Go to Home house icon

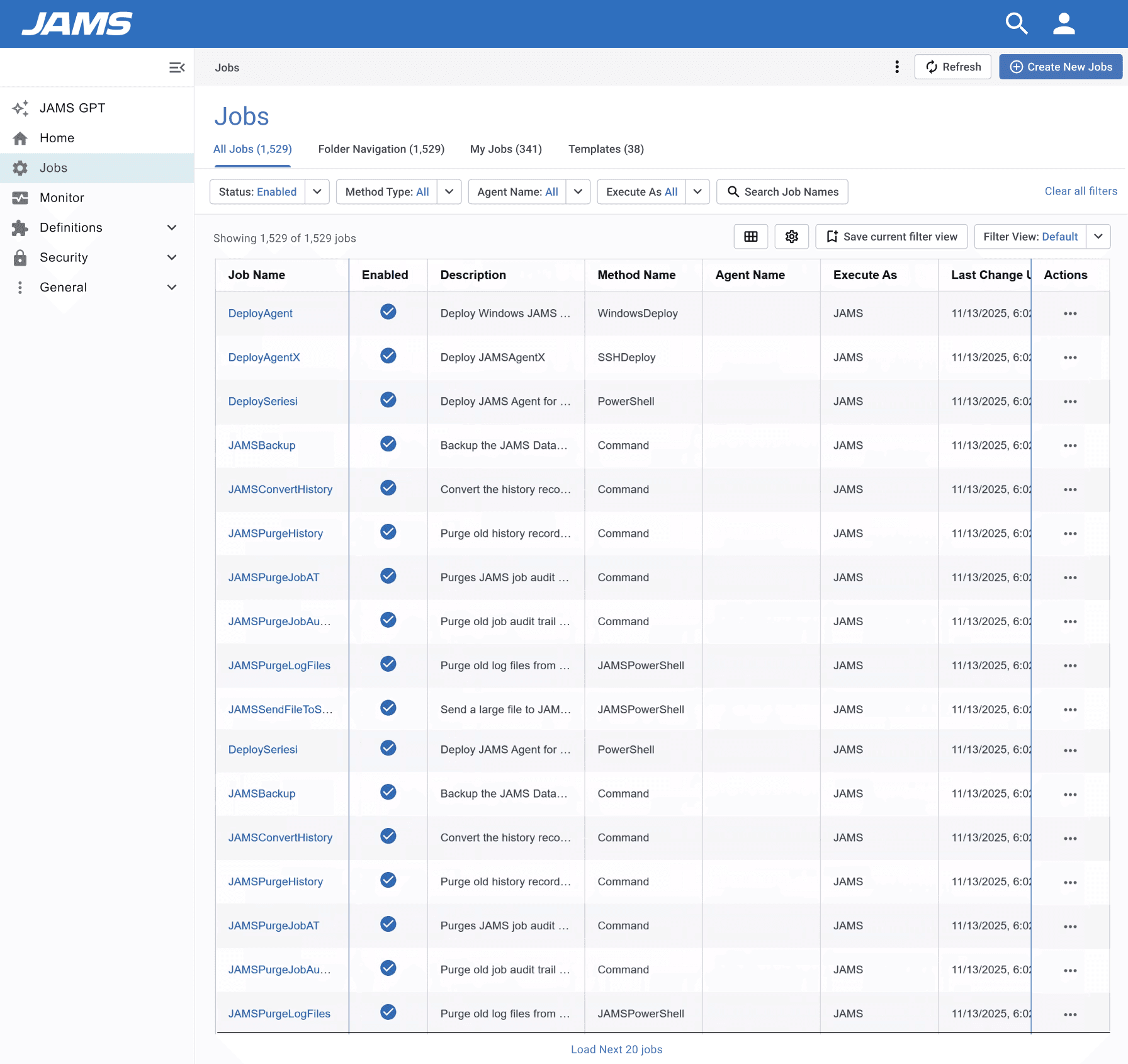(20, 138)
